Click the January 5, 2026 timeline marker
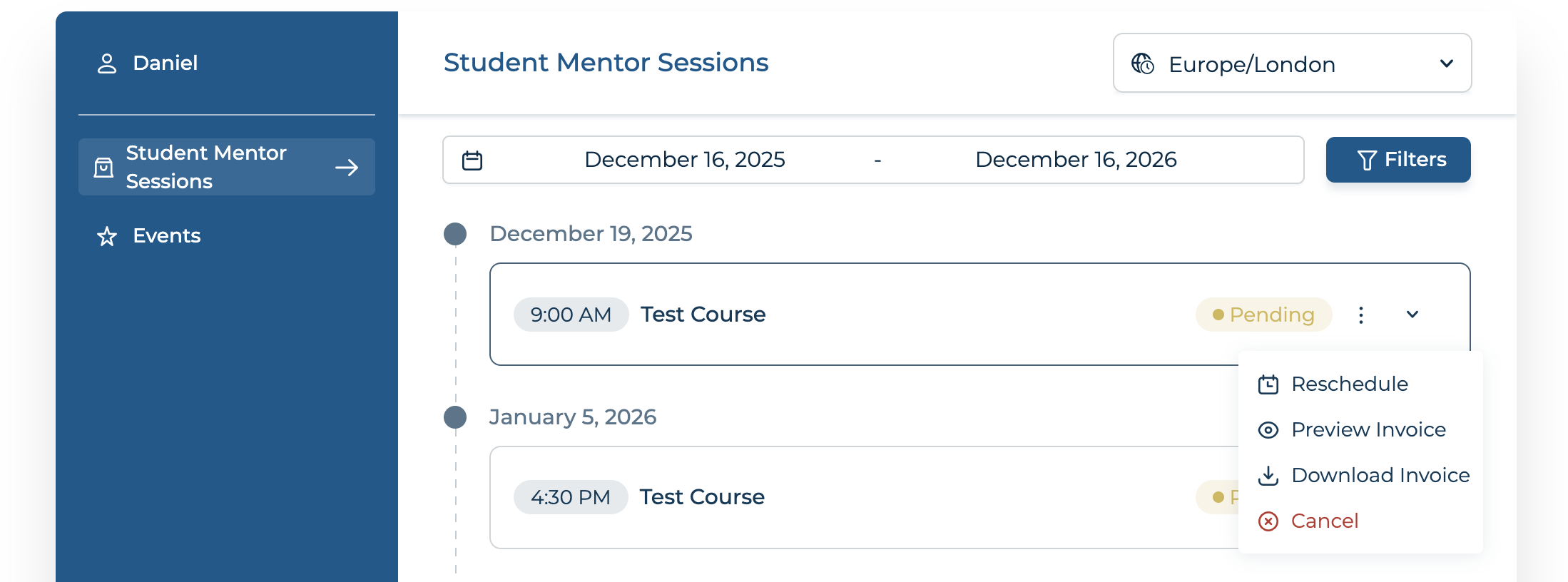Image resolution: width=1568 pixels, height=582 pixels. coord(455,417)
